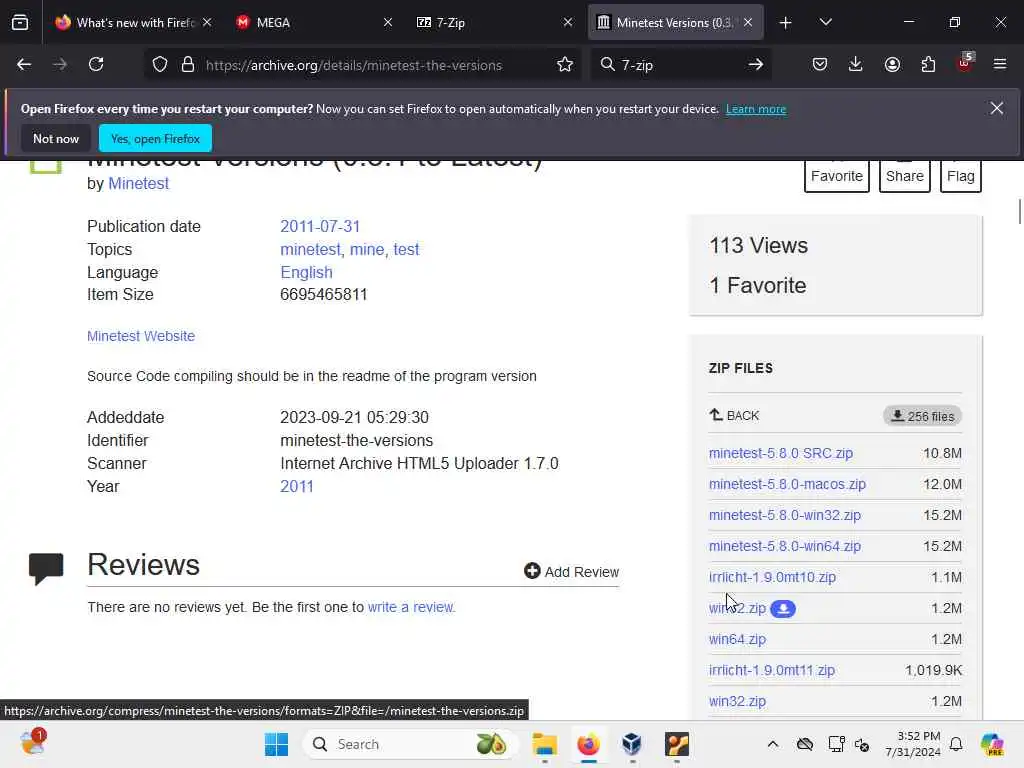Image resolution: width=1024 pixels, height=768 pixels.
Task: Download irrlicht-1.9.0mt10.zip
Action: click(x=772, y=577)
